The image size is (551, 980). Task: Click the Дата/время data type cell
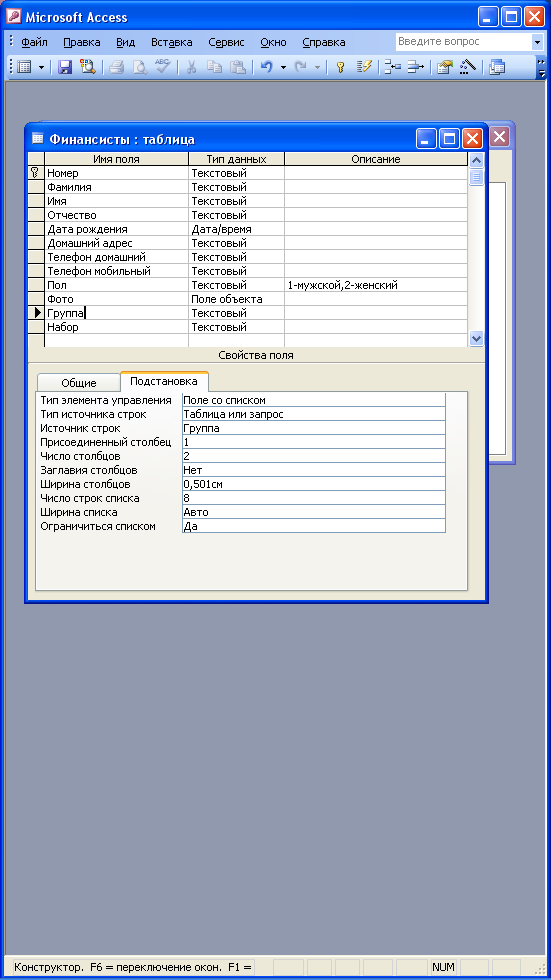(x=236, y=229)
